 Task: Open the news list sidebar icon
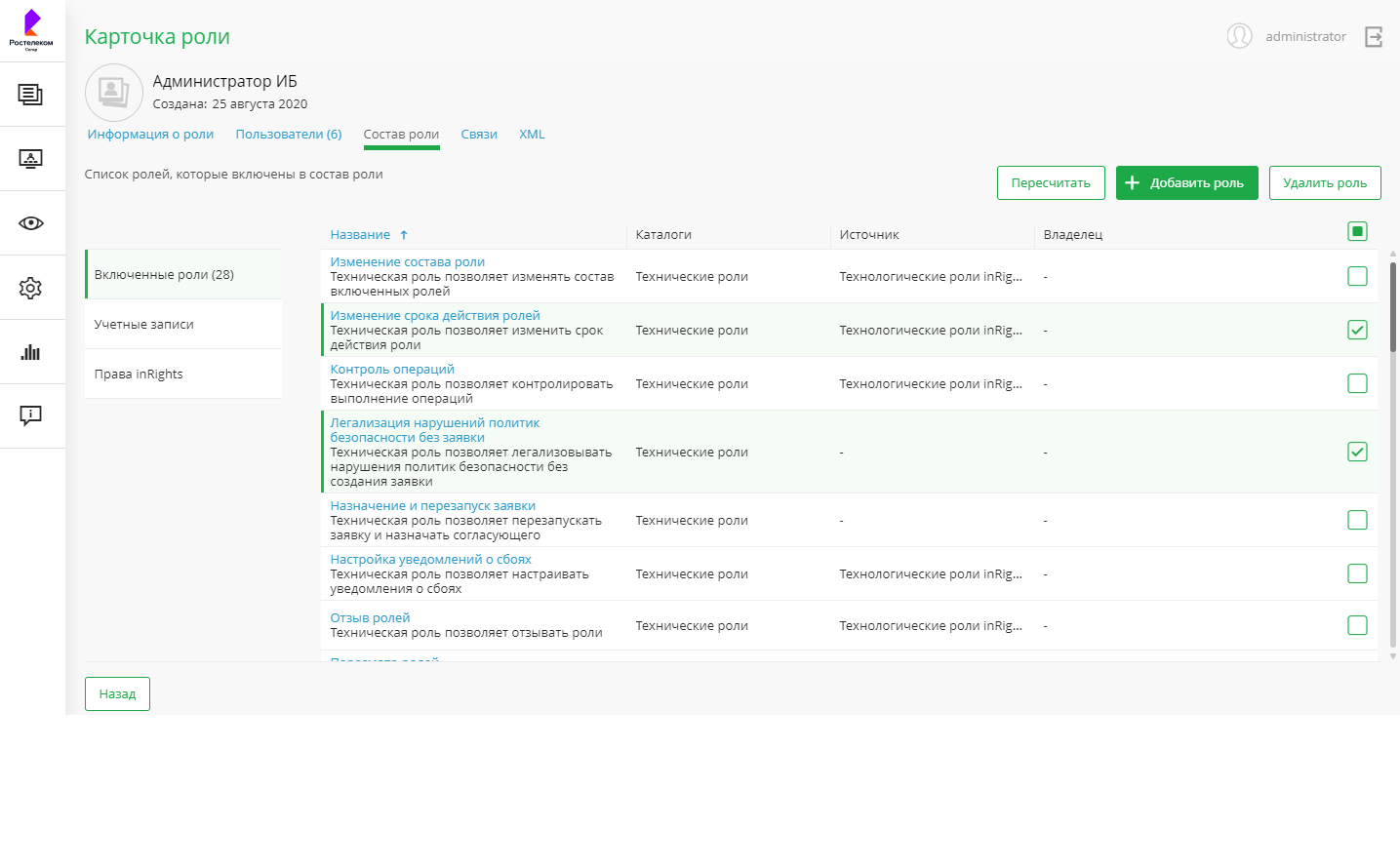tap(31, 95)
